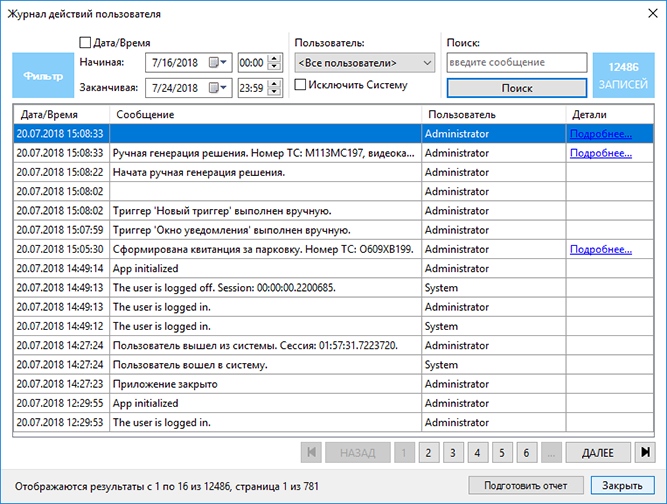Viewport: 667px width, 504px height.
Task: Go to page 3 in pagination
Action: 453,452
